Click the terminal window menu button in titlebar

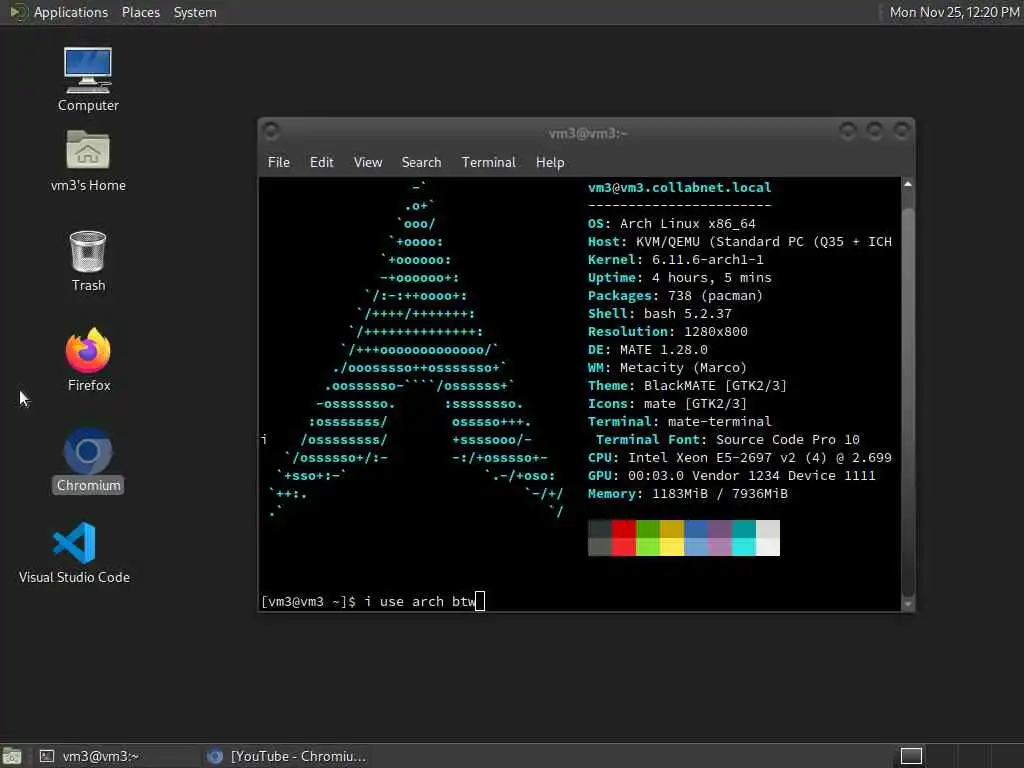click(x=272, y=131)
